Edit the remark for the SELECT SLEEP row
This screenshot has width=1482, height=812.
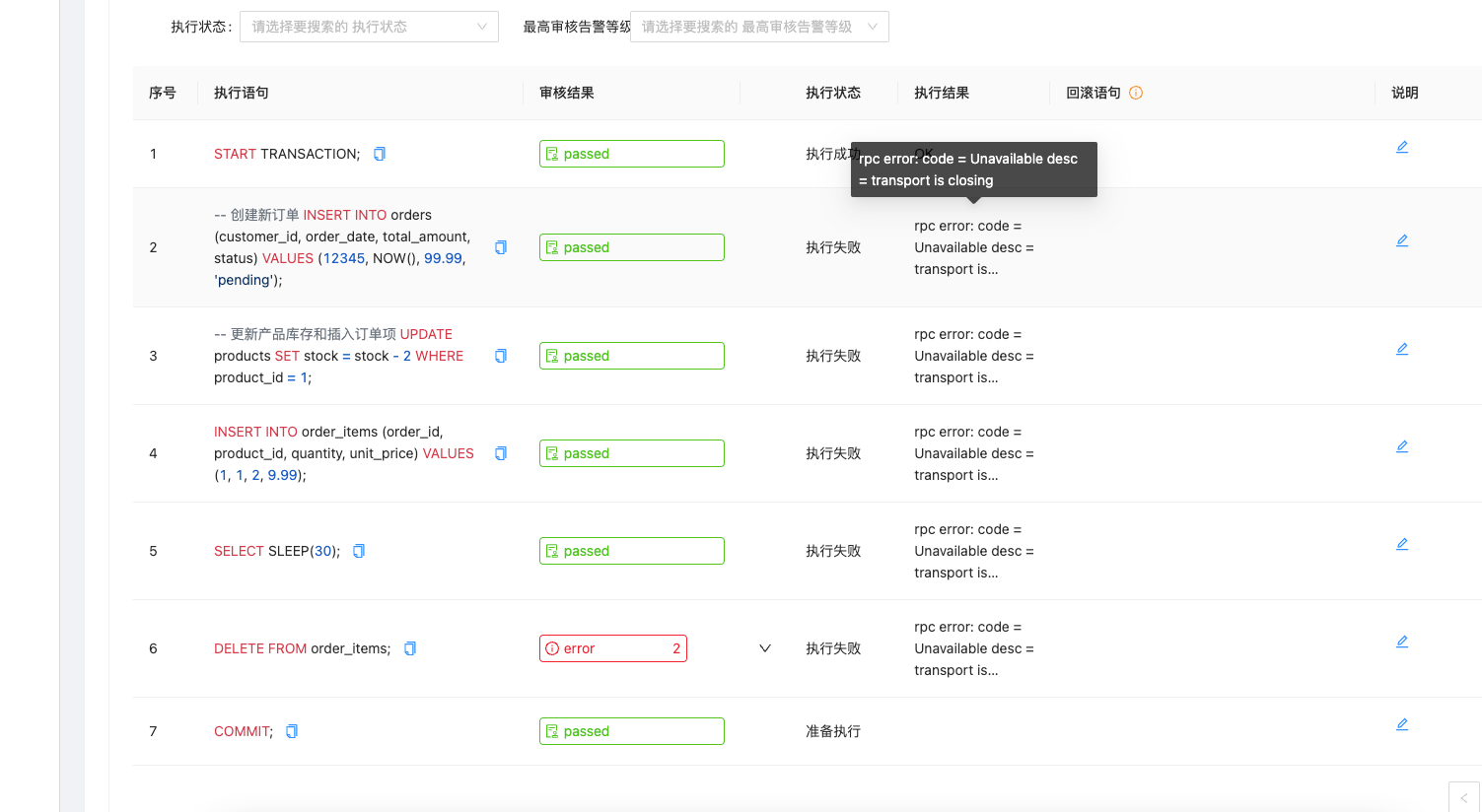[x=1402, y=543]
